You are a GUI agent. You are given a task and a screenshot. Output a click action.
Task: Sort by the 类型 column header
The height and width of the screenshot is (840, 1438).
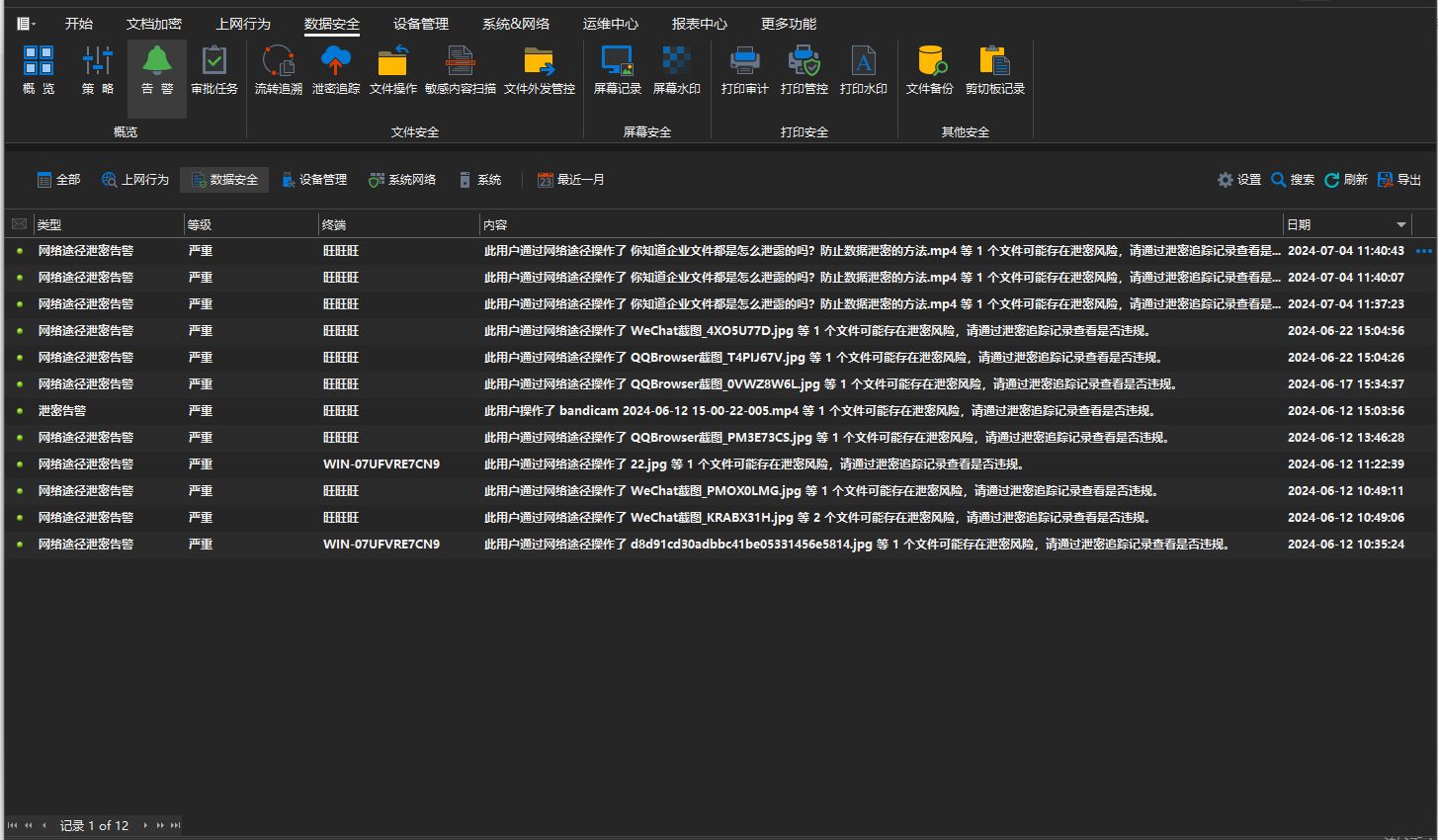(109, 224)
